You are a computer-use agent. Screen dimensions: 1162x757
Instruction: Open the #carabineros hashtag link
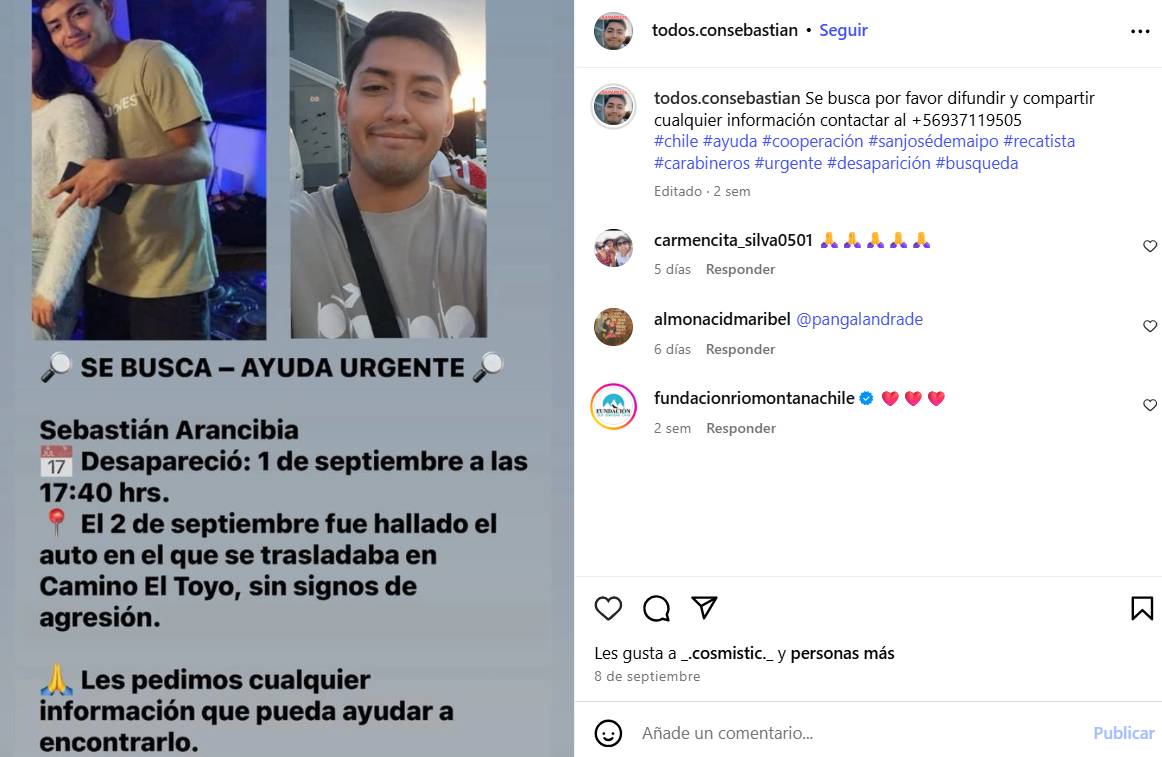(701, 163)
